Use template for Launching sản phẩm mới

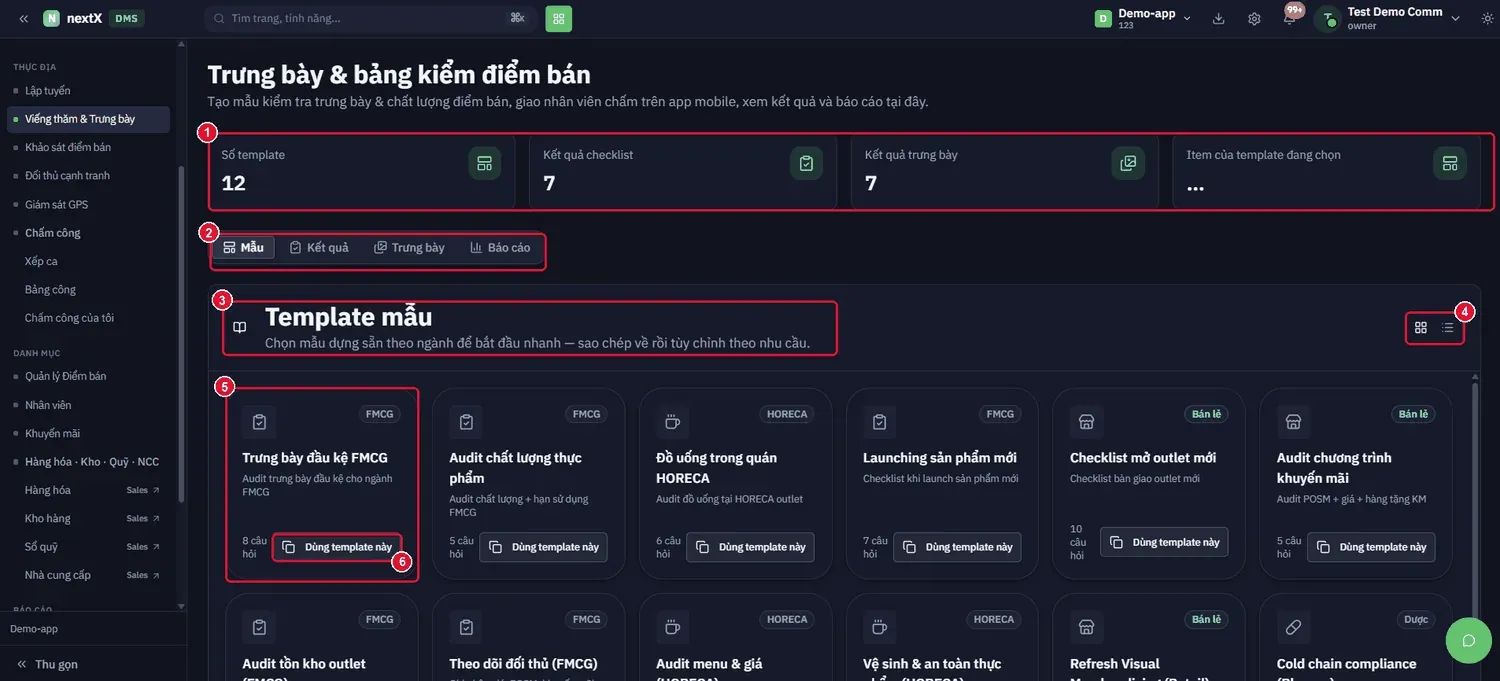pos(958,547)
